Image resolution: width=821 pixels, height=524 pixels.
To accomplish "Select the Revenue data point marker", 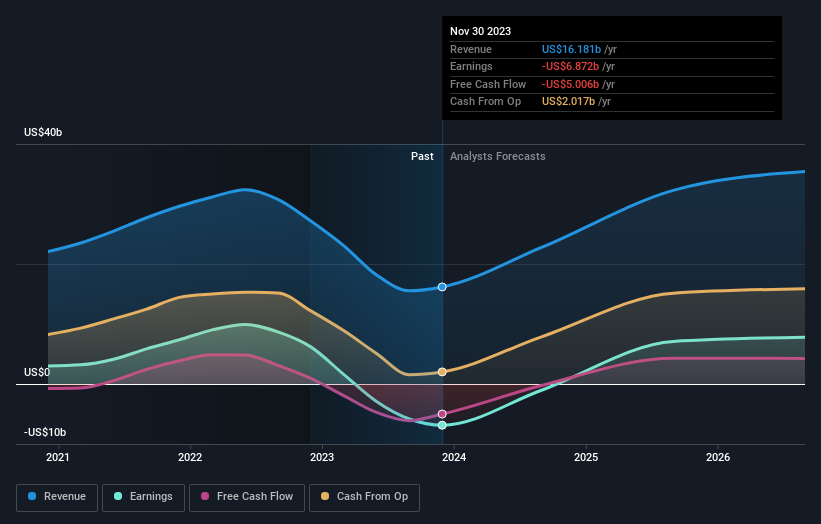I will pos(442,287).
